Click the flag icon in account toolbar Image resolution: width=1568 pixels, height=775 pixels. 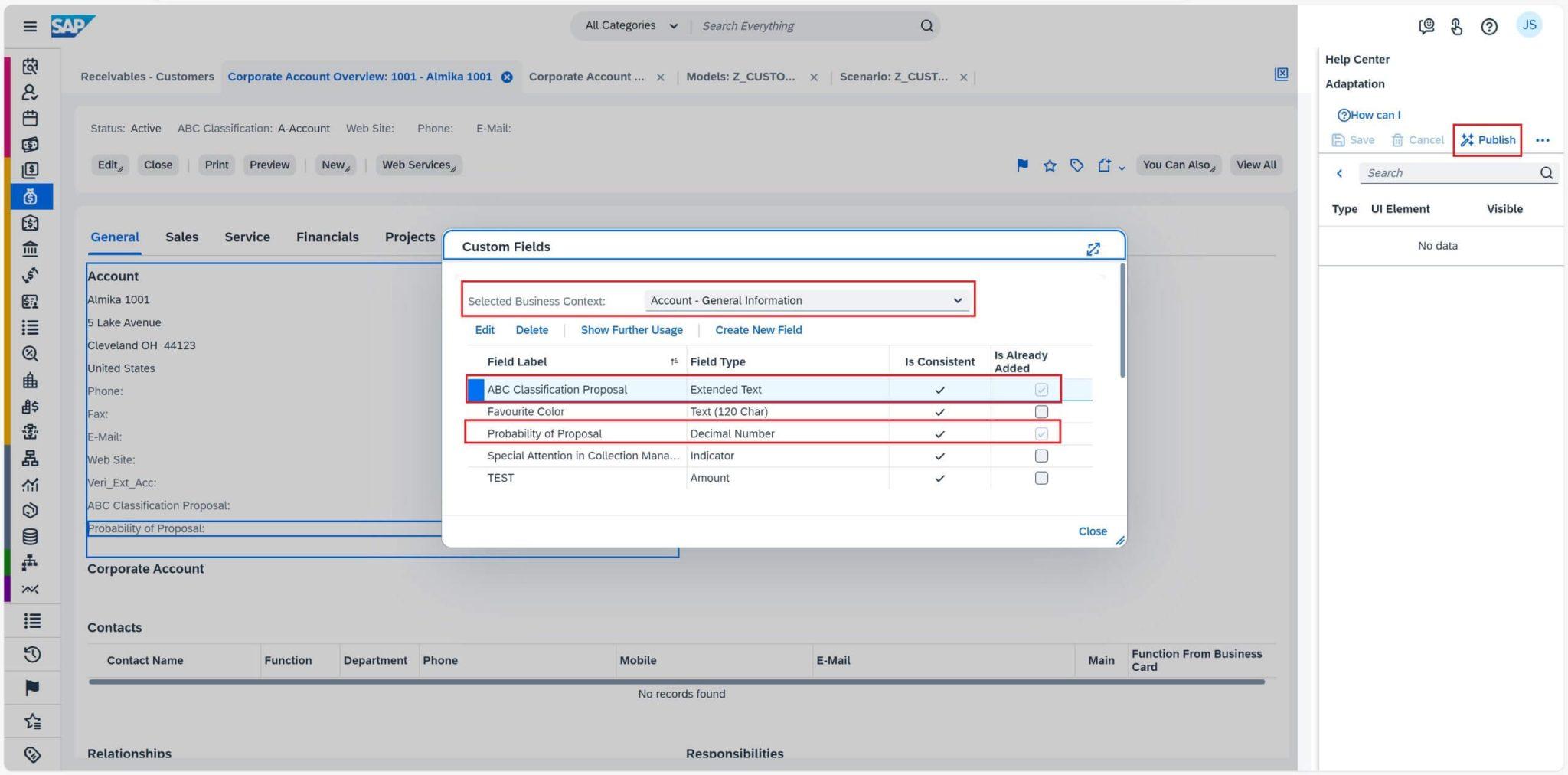click(x=1022, y=165)
